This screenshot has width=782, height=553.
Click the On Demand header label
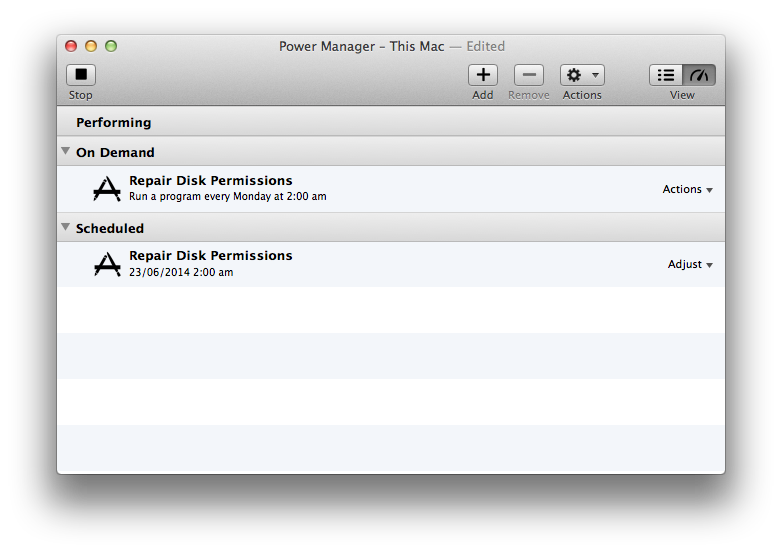pyautogui.click(x=115, y=153)
